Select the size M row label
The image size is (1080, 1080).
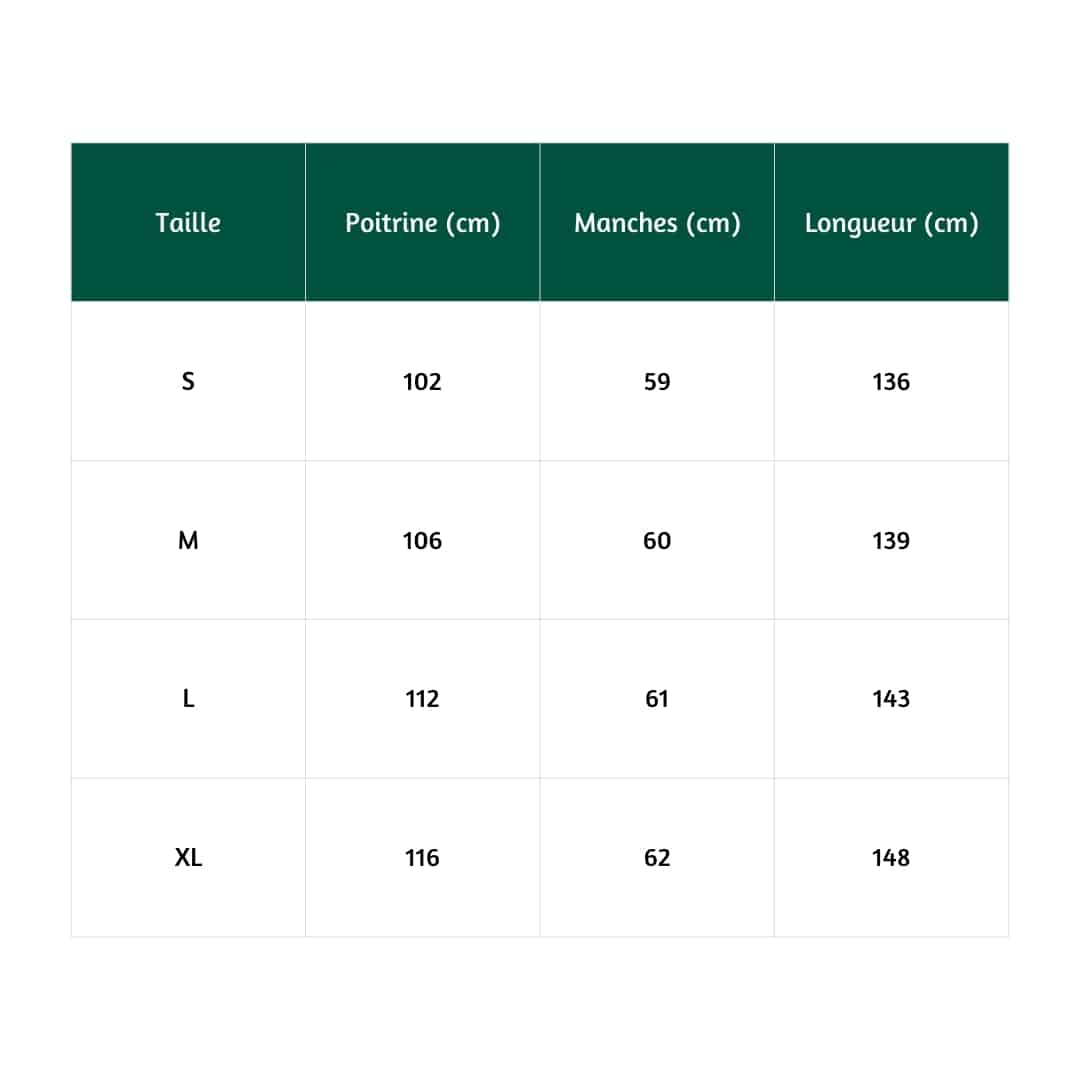coord(188,540)
